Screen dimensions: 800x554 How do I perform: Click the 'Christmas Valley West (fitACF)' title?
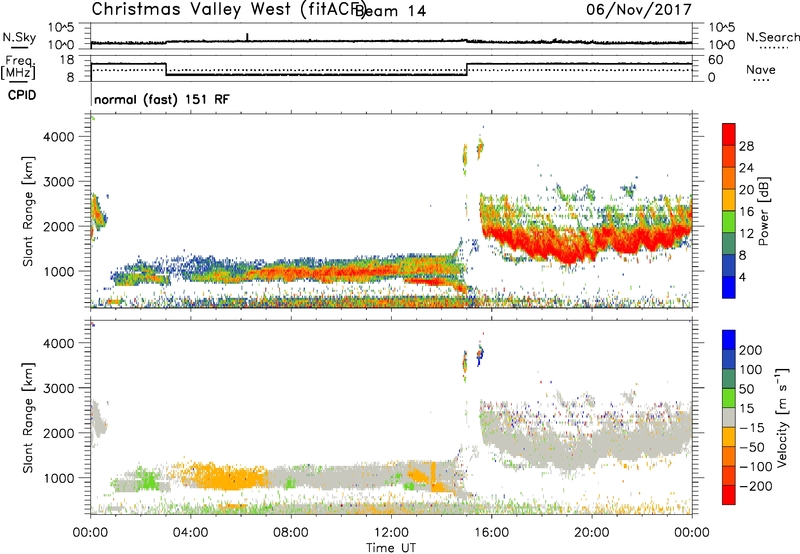pos(228,10)
